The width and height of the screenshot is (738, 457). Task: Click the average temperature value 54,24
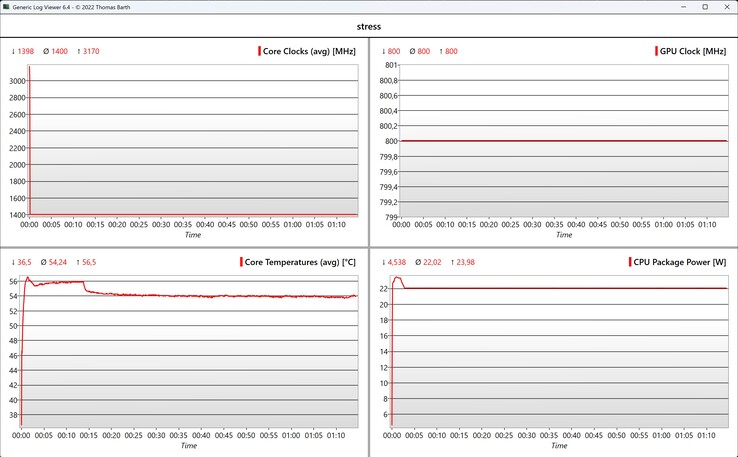coord(57,262)
